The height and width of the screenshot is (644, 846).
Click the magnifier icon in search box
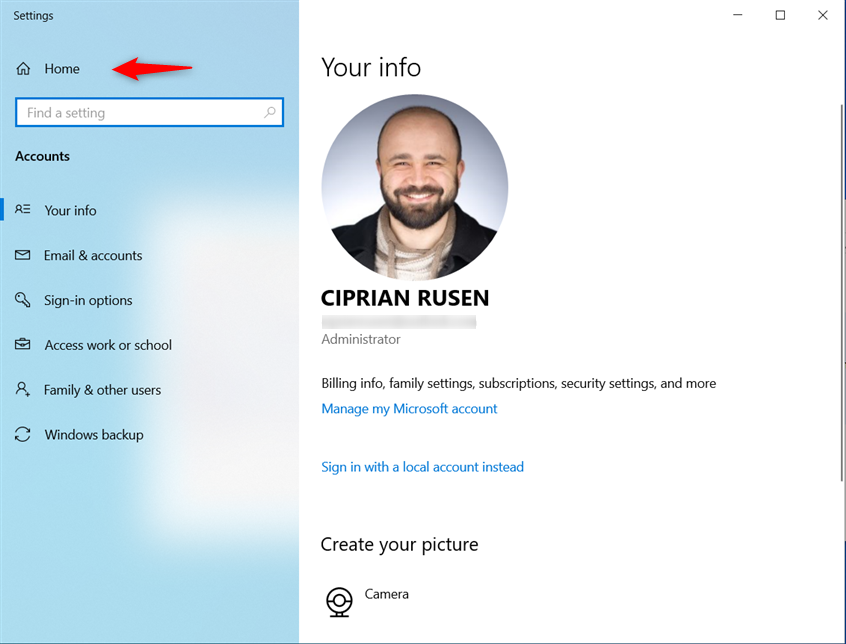click(x=270, y=112)
